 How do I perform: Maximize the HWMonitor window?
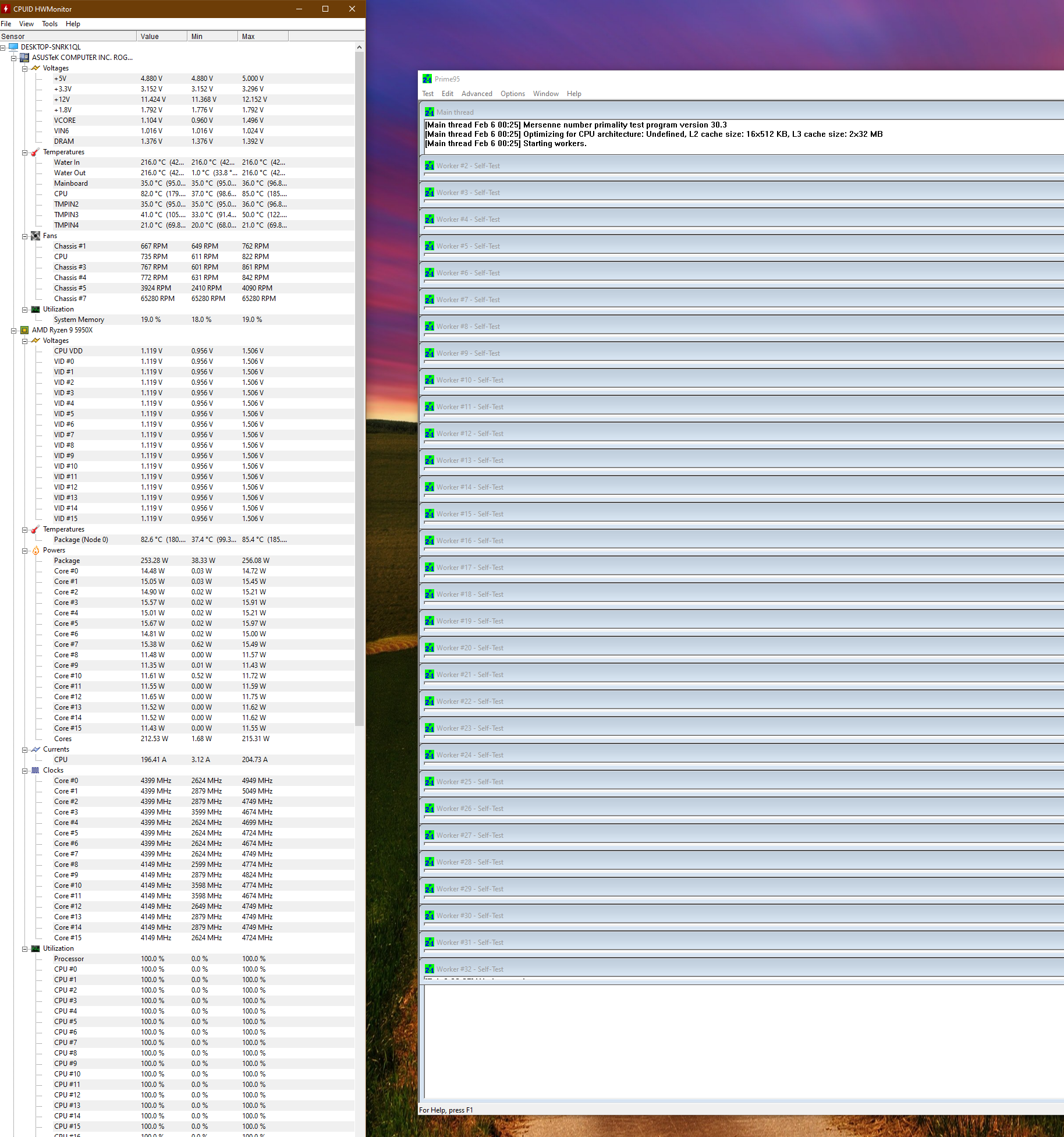(325, 9)
